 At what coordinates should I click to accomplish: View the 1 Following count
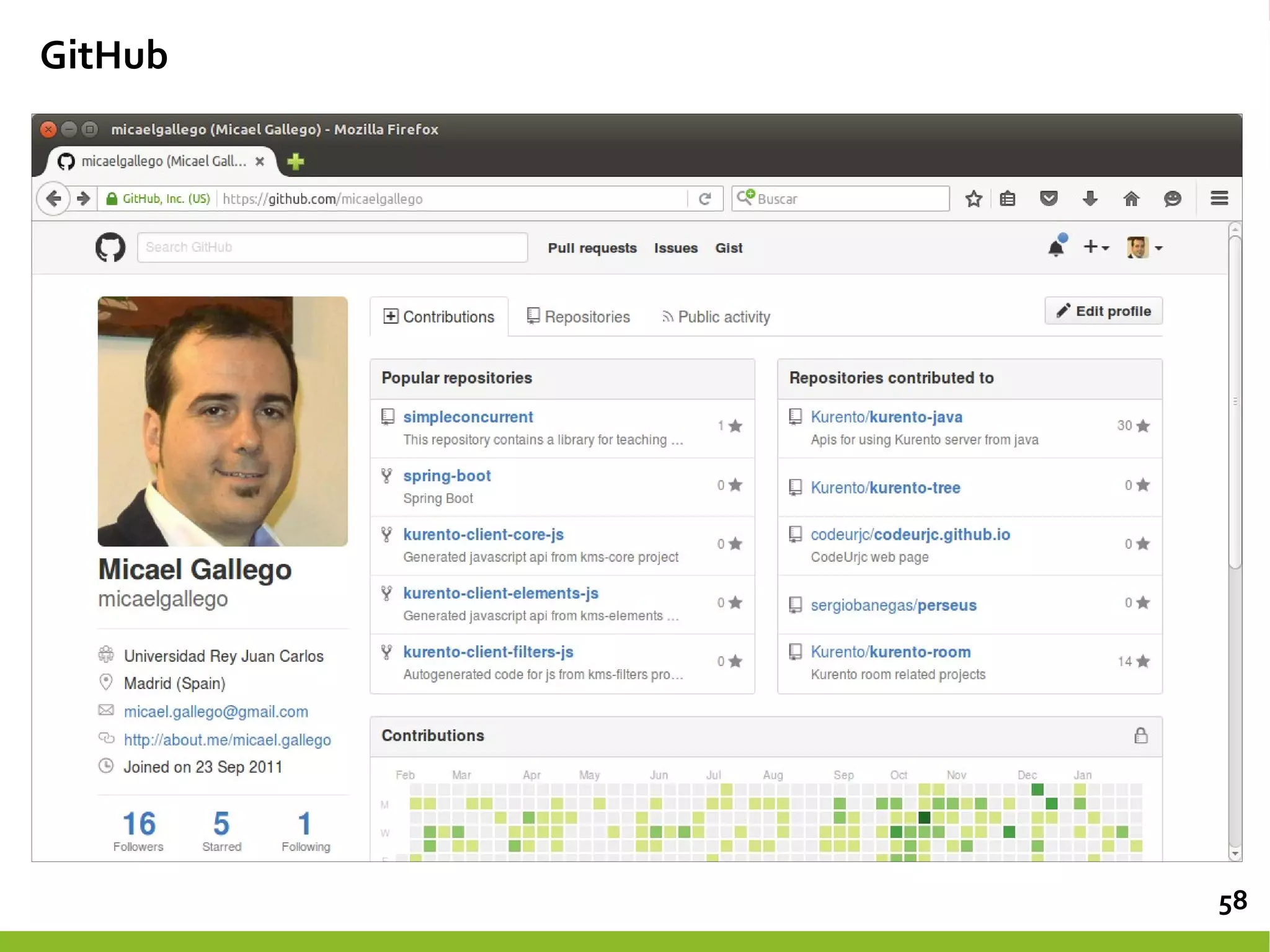point(306,830)
